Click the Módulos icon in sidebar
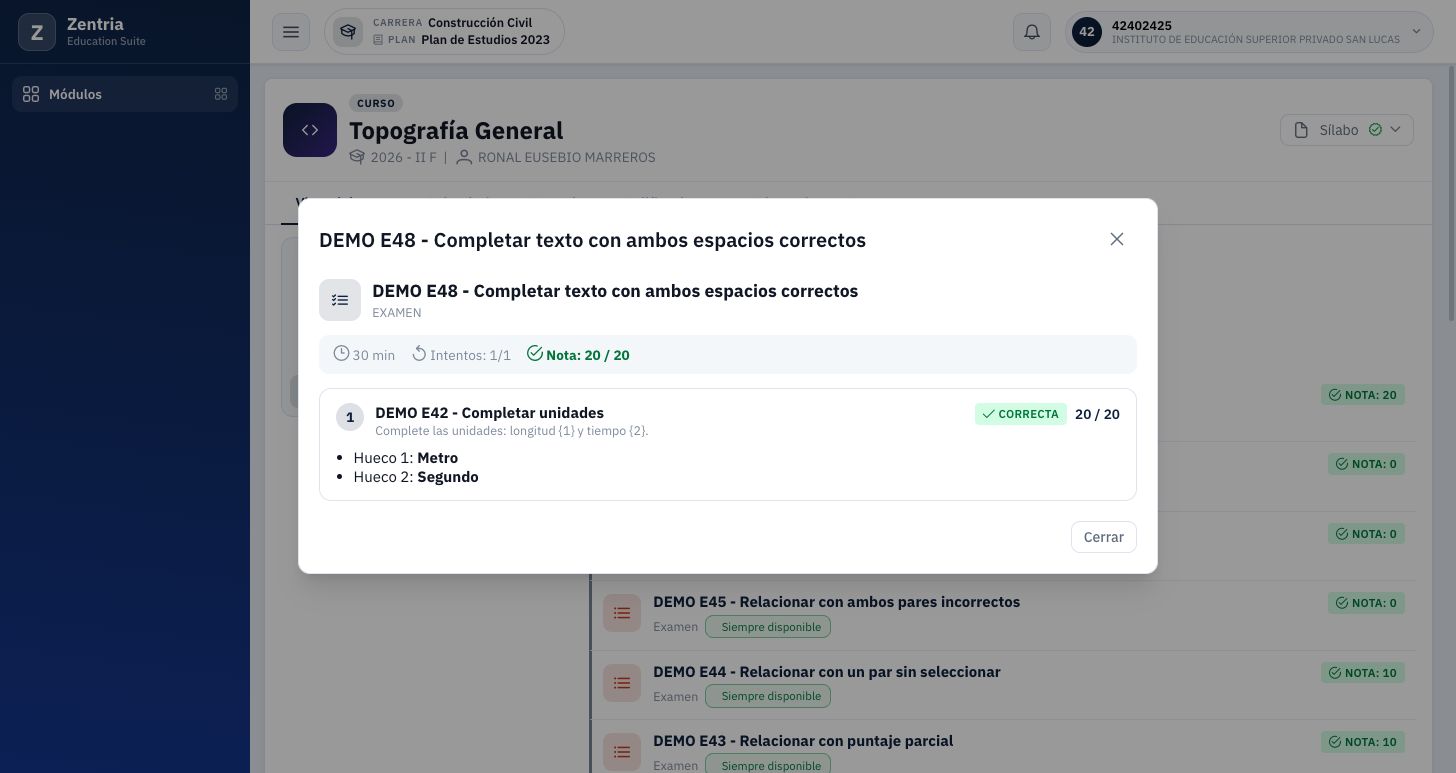1456x773 pixels. [x=31, y=94]
